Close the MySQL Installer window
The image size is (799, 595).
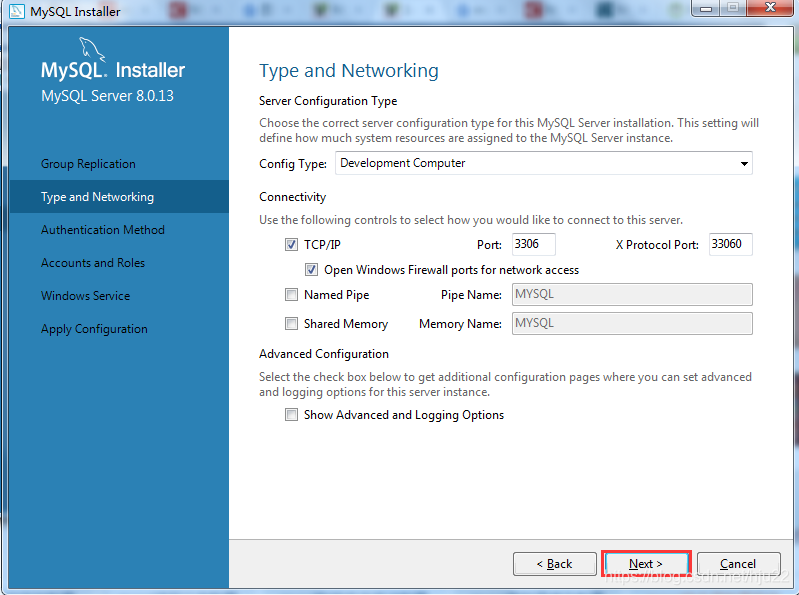click(x=770, y=8)
